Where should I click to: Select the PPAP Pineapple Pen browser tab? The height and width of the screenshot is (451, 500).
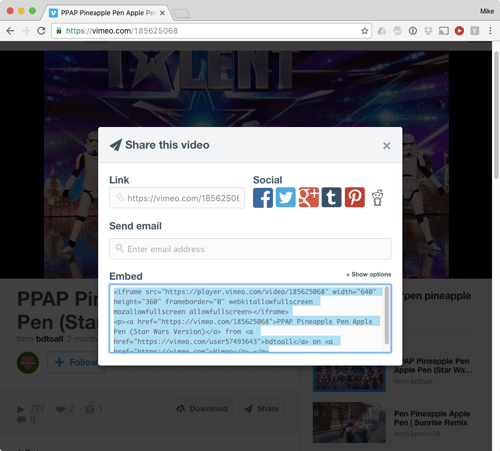pos(107,13)
